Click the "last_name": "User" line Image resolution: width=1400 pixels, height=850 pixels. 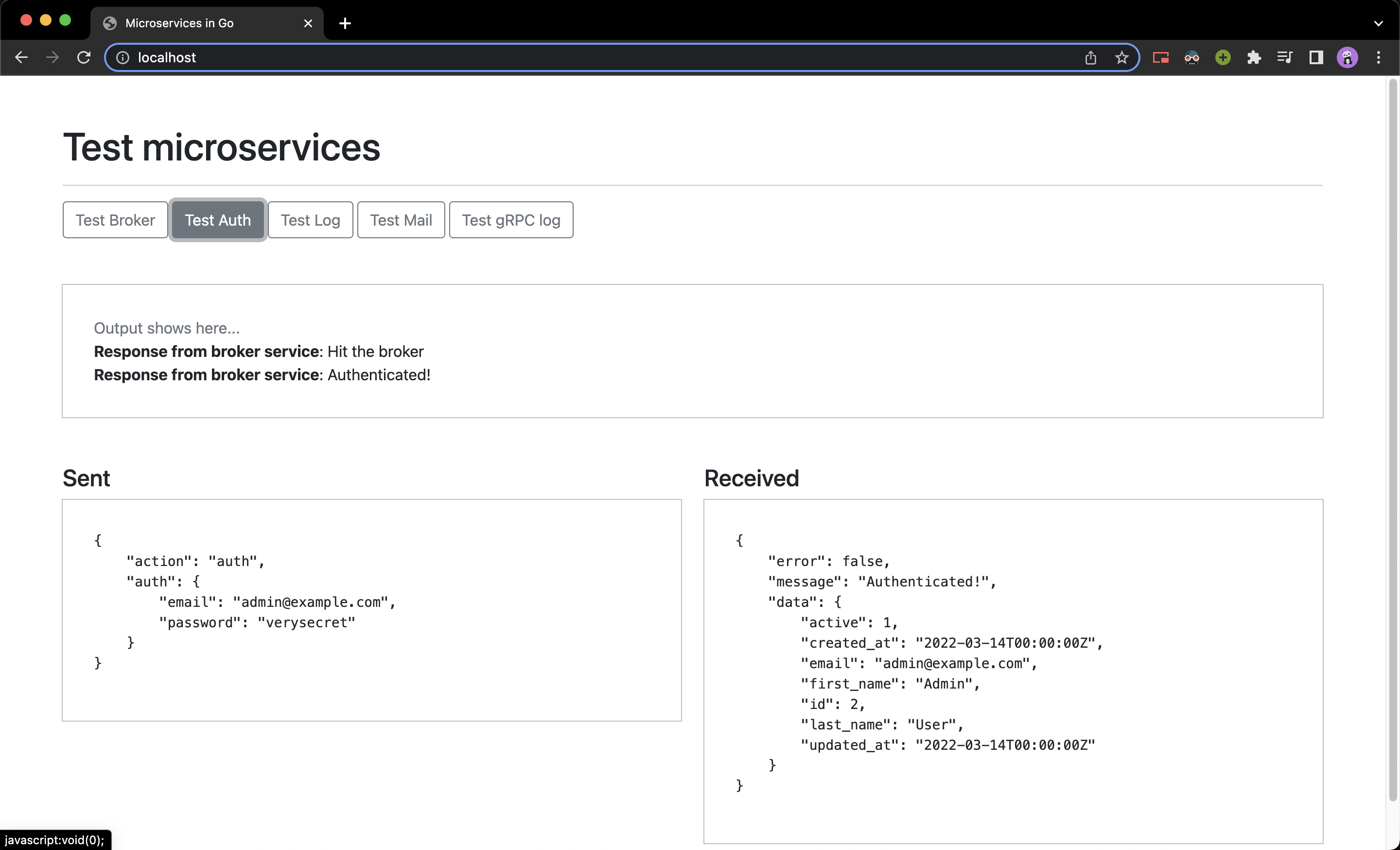click(x=882, y=725)
